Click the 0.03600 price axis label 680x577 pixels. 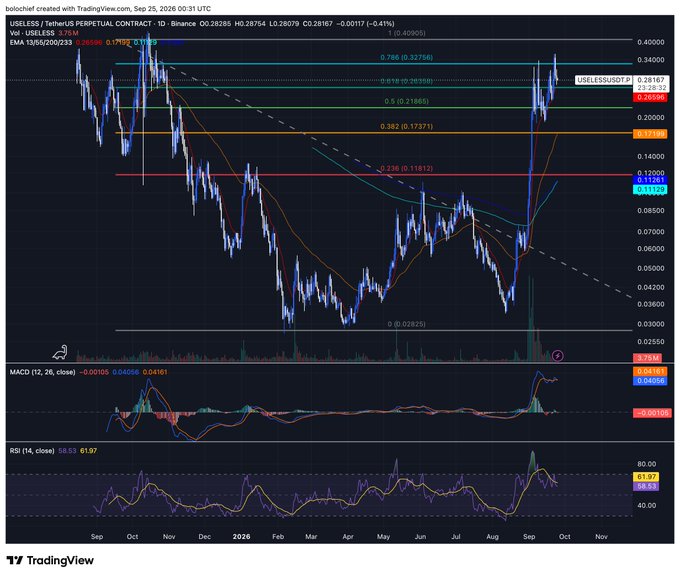point(651,304)
